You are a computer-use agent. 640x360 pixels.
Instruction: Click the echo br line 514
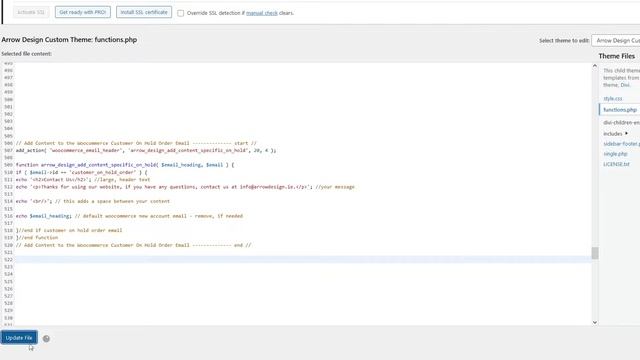pyautogui.click(x=93, y=201)
